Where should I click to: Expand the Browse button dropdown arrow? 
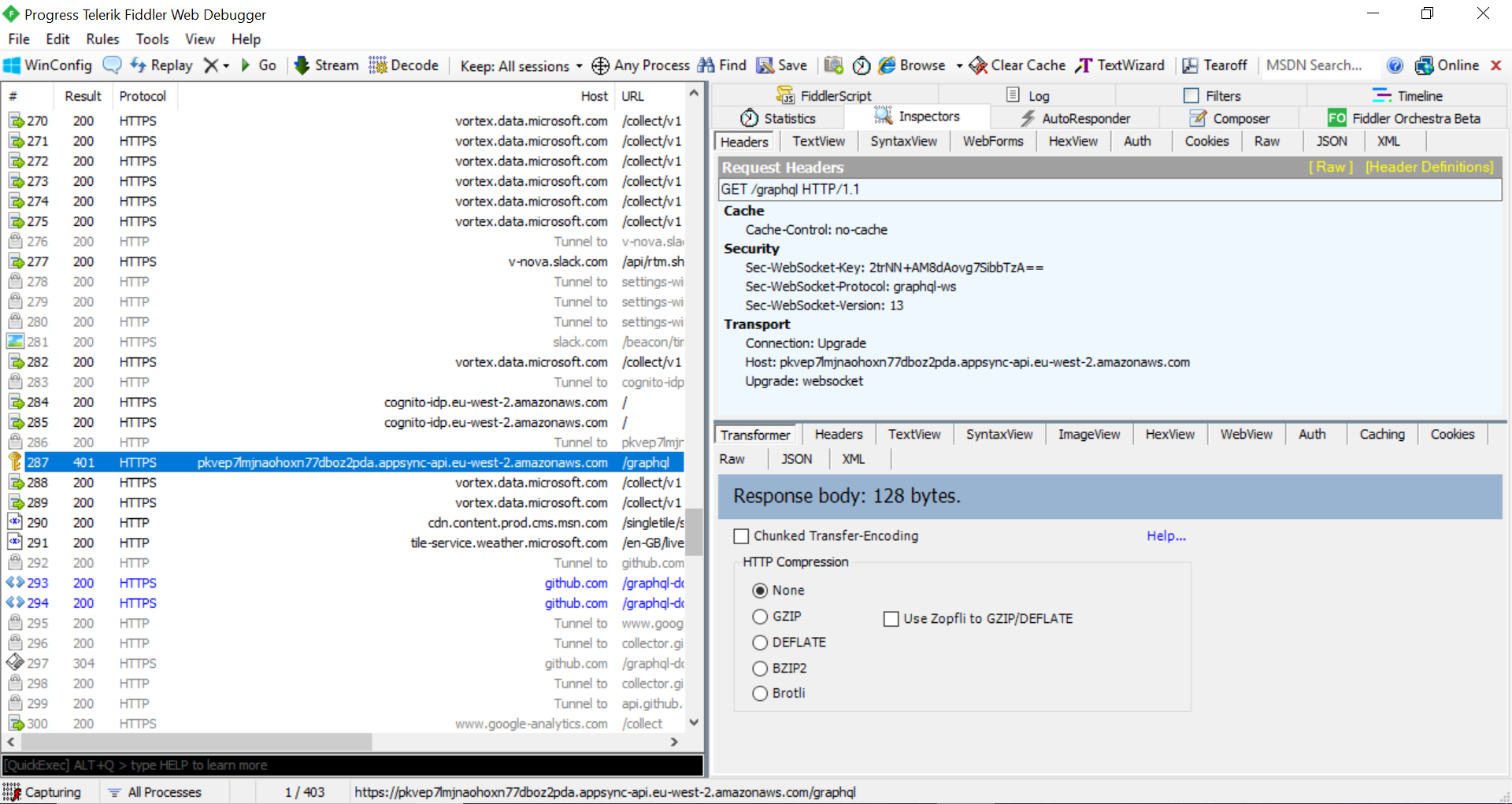pyautogui.click(x=958, y=65)
